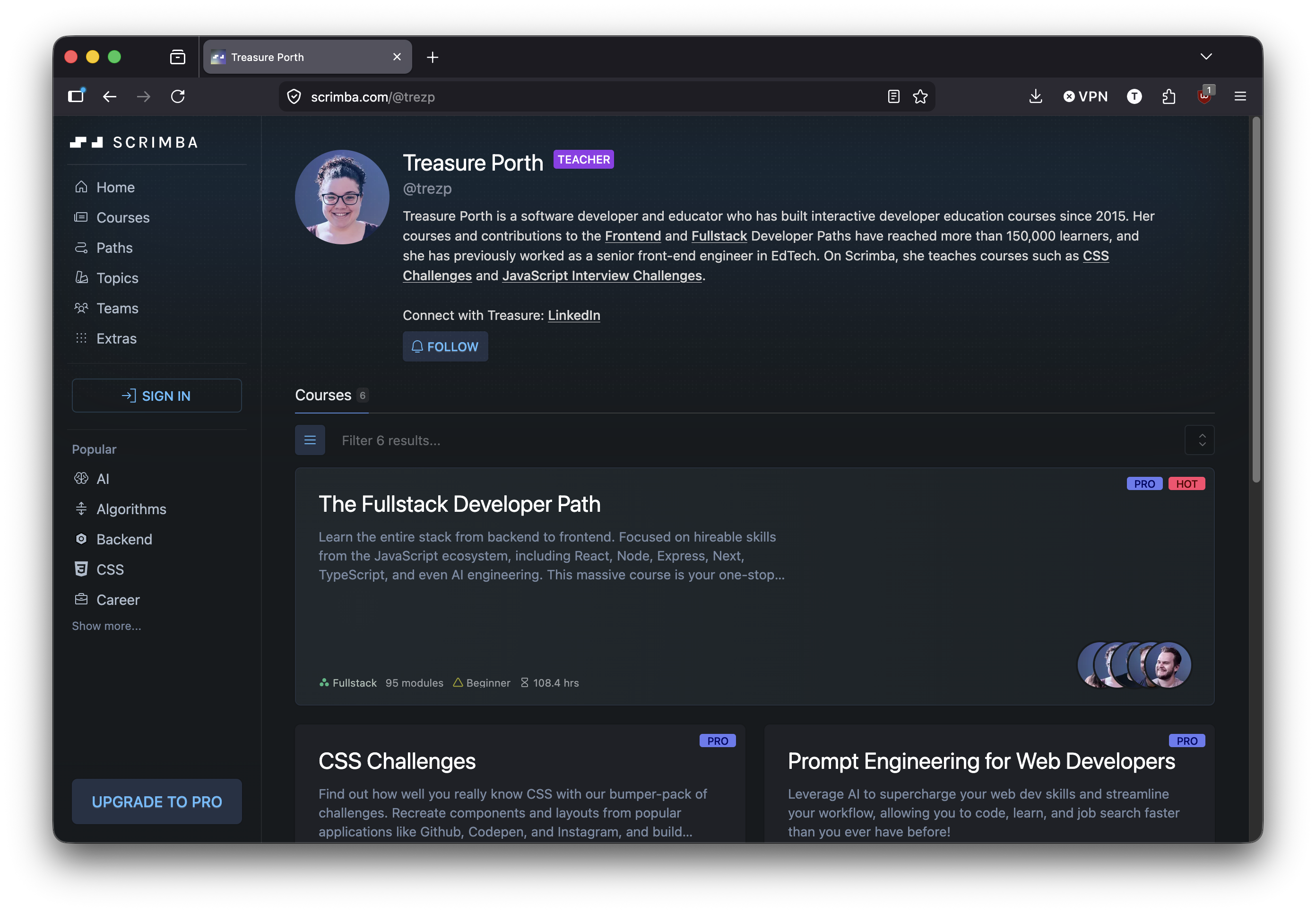The image size is (1316, 913).
Task: Click the SIGN IN button
Action: click(157, 396)
